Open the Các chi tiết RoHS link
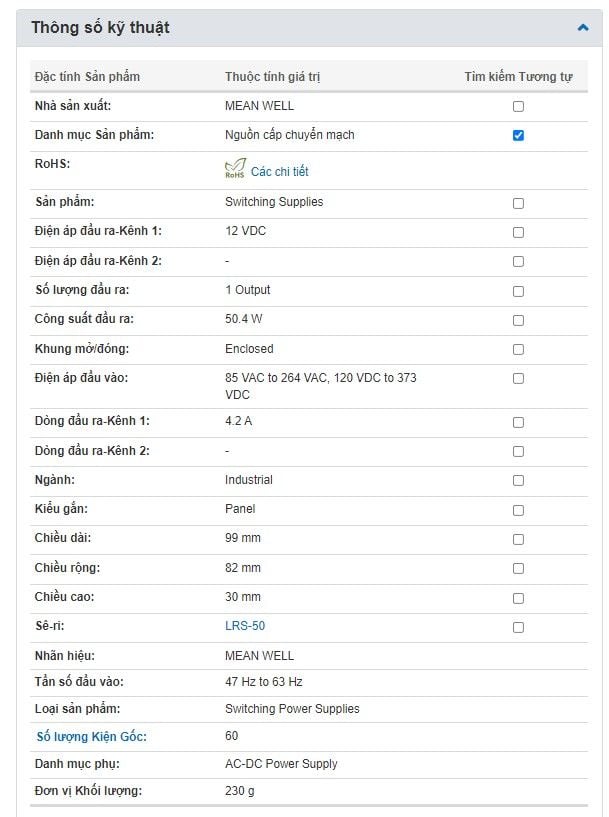Image resolution: width=609 pixels, height=817 pixels. tap(279, 172)
